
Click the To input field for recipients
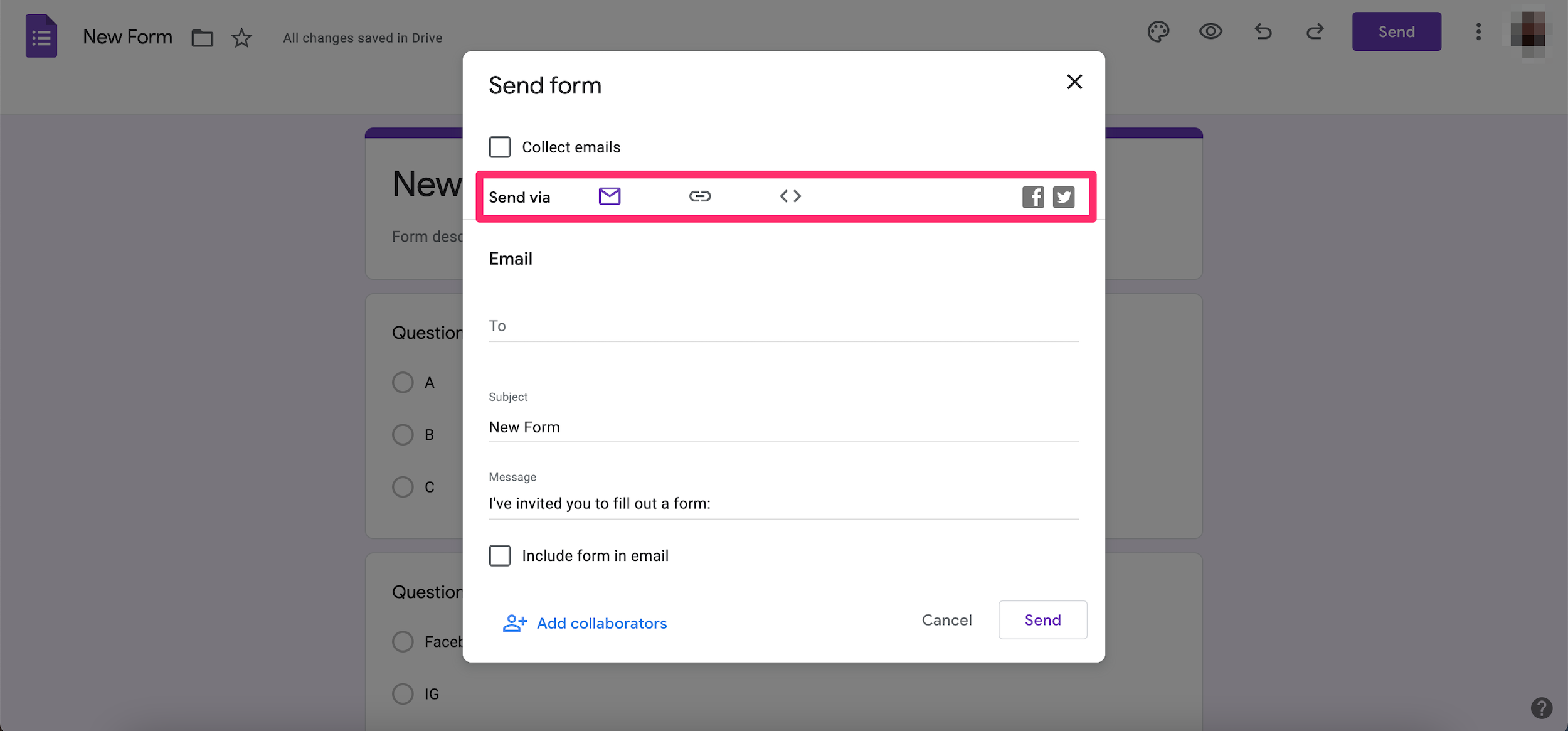[x=783, y=325]
